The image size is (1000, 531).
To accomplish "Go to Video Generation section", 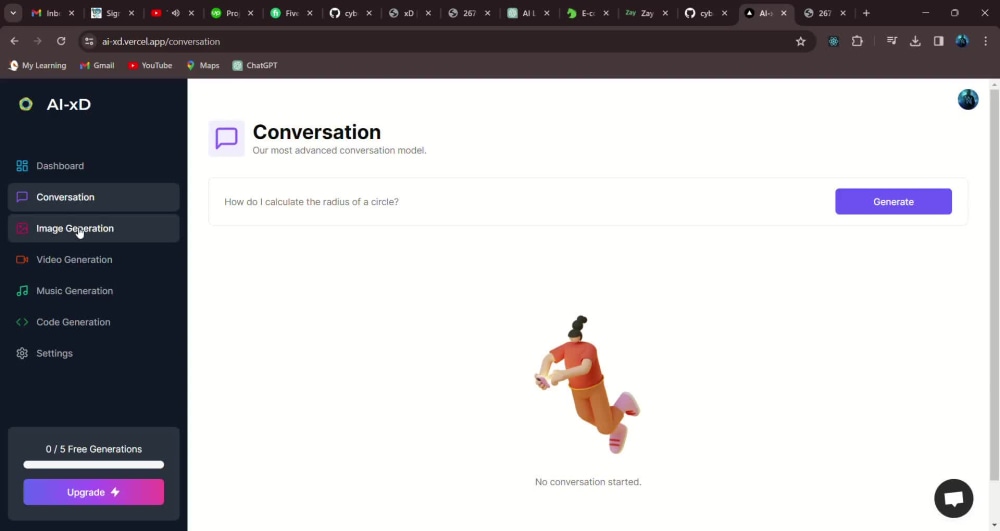I will 93,259.
